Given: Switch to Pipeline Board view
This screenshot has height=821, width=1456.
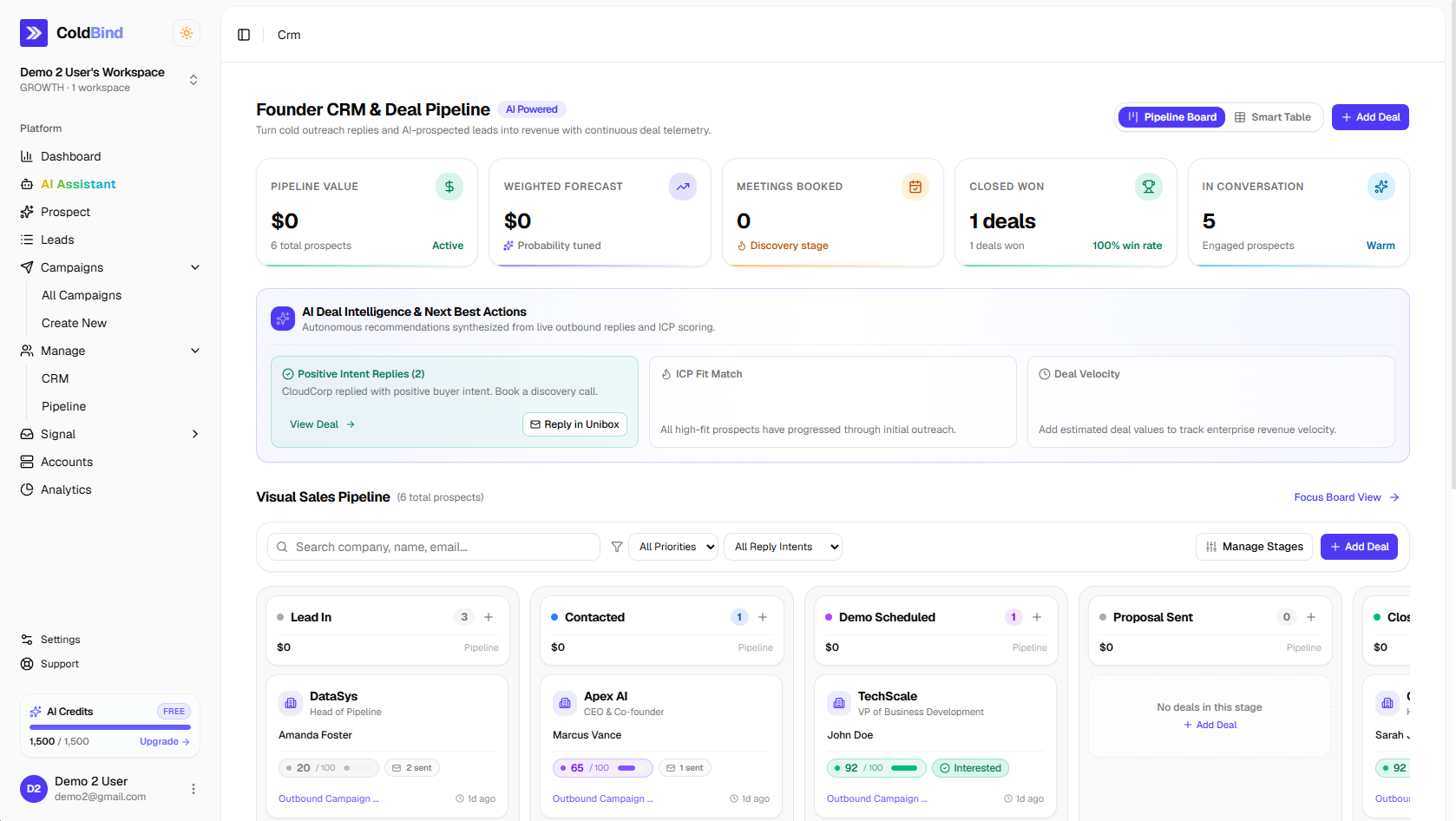Looking at the screenshot, I should (1171, 117).
